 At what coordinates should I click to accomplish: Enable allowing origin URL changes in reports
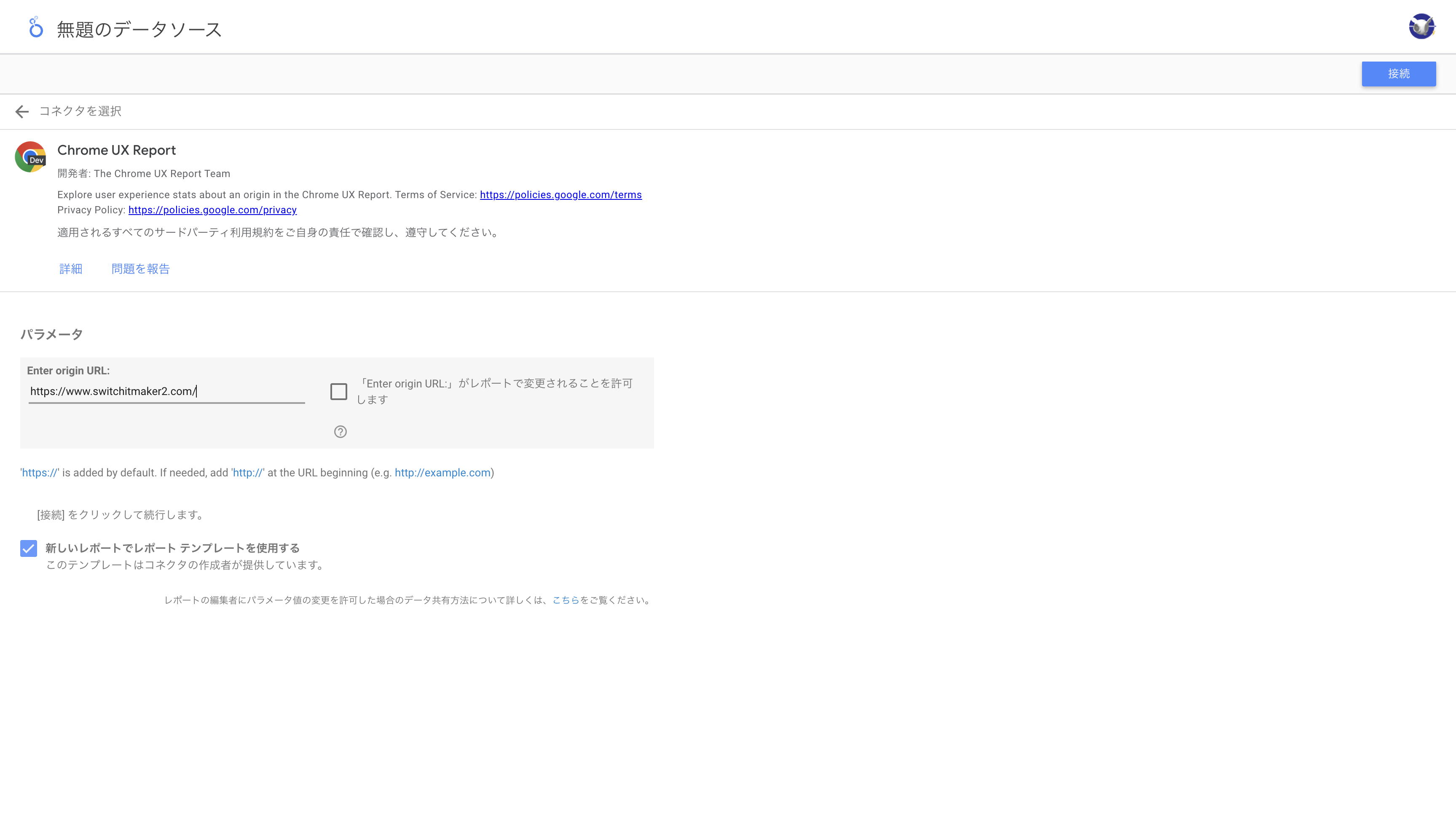338,391
